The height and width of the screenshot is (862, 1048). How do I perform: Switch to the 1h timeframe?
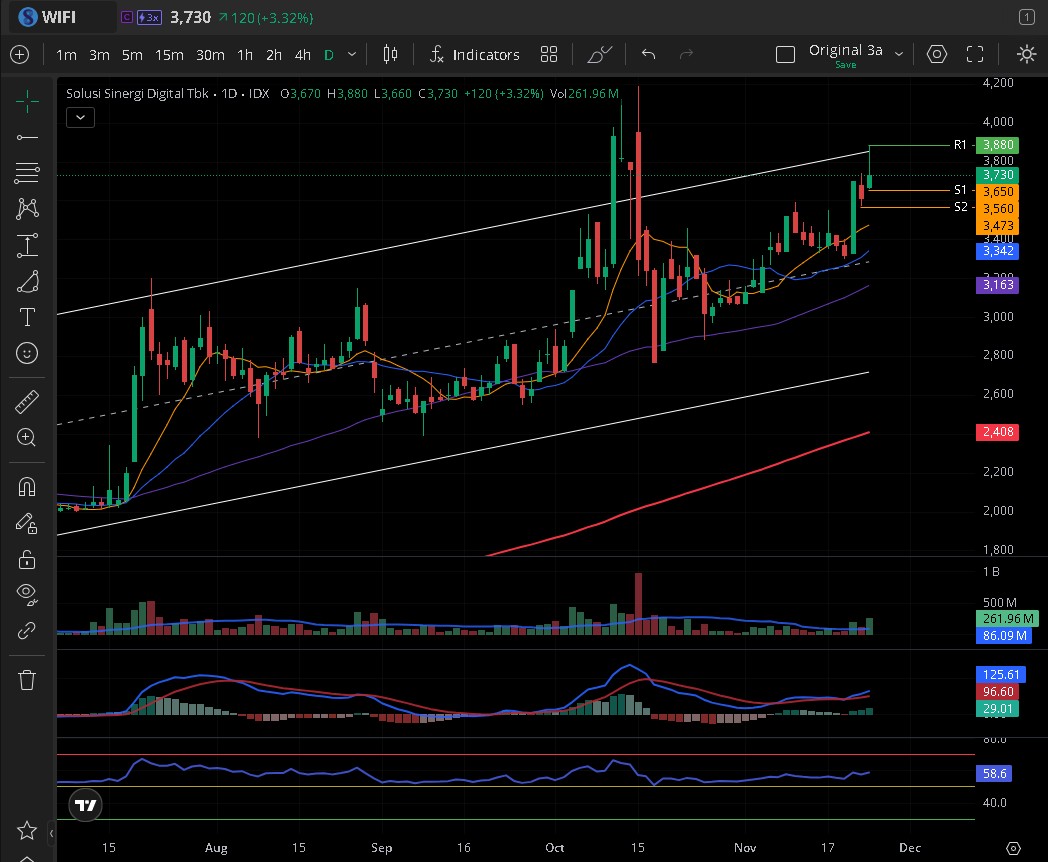(245, 55)
